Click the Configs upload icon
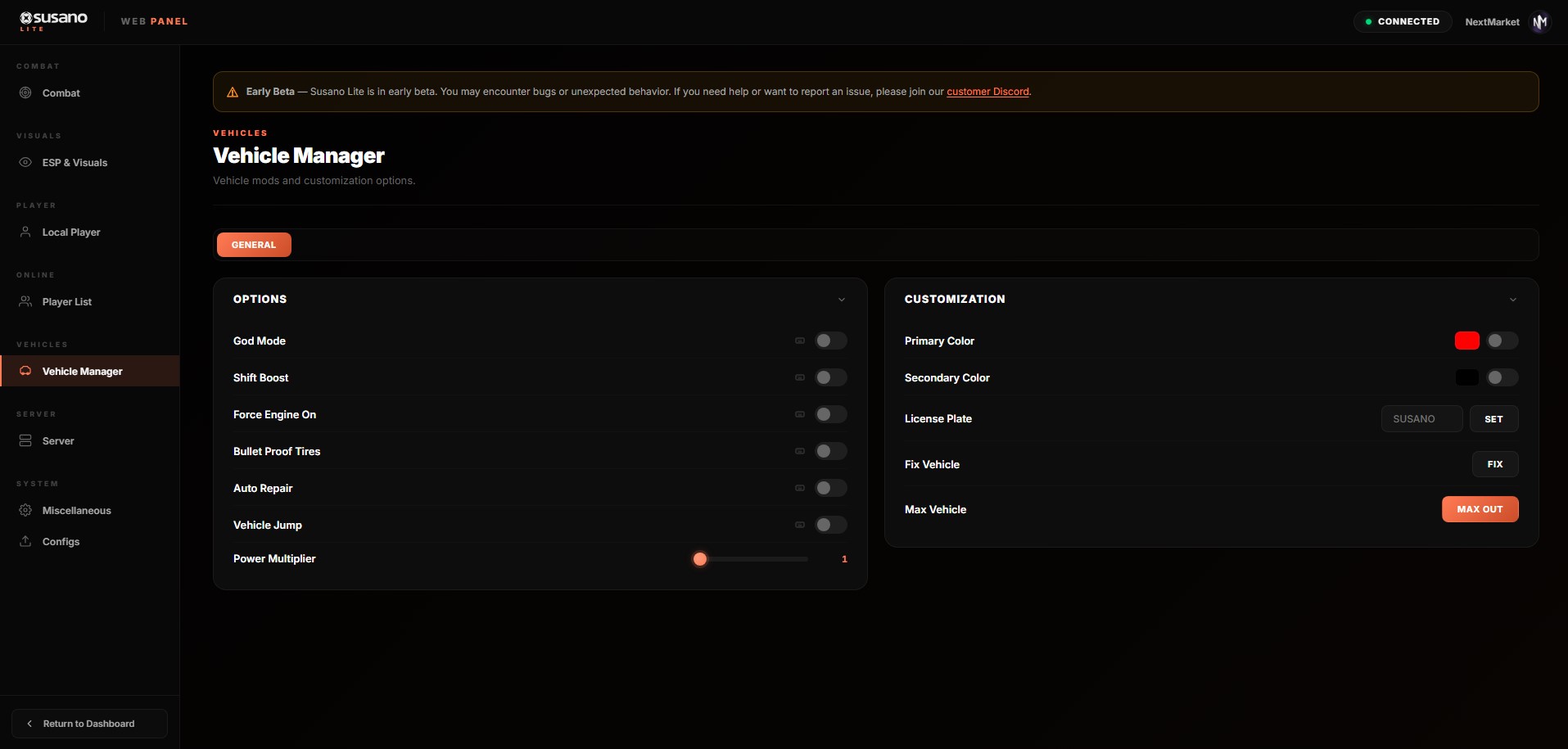This screenshot has height=749, width=1568. (x=25, y=541)
